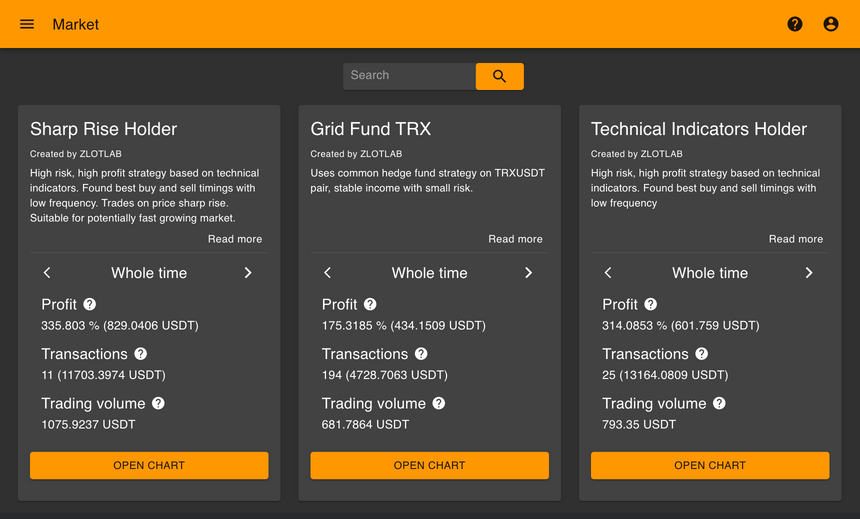Go to previous time period on Sharp Rise Holder
The height and width of the screenshot is (519, 860).
pos(47,273)
